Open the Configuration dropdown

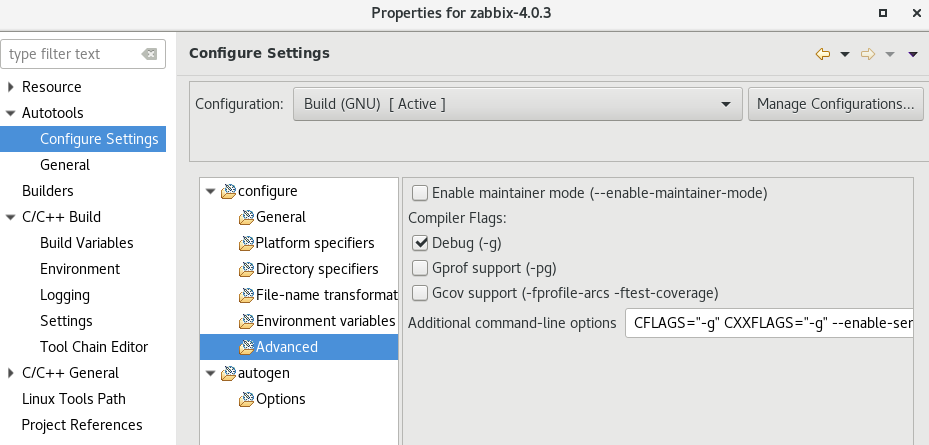tap(516, 104)
